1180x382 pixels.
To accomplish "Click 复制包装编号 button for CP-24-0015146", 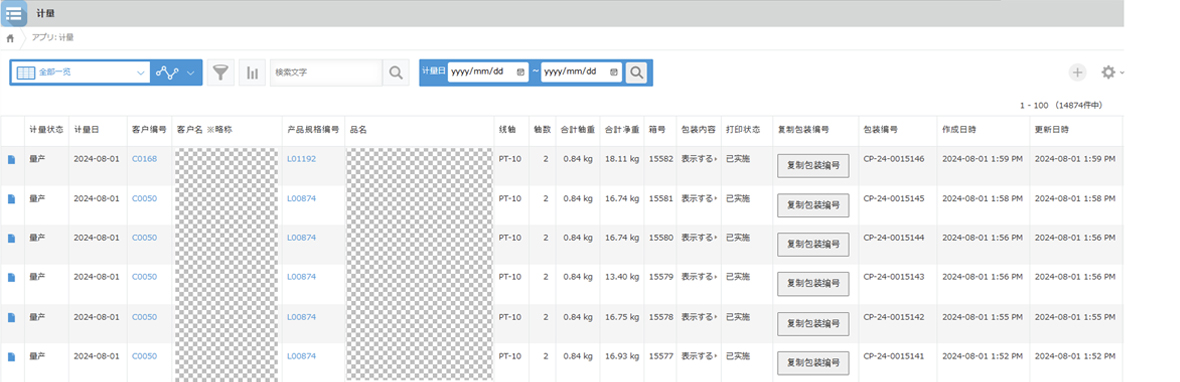I will coord(813,165).
